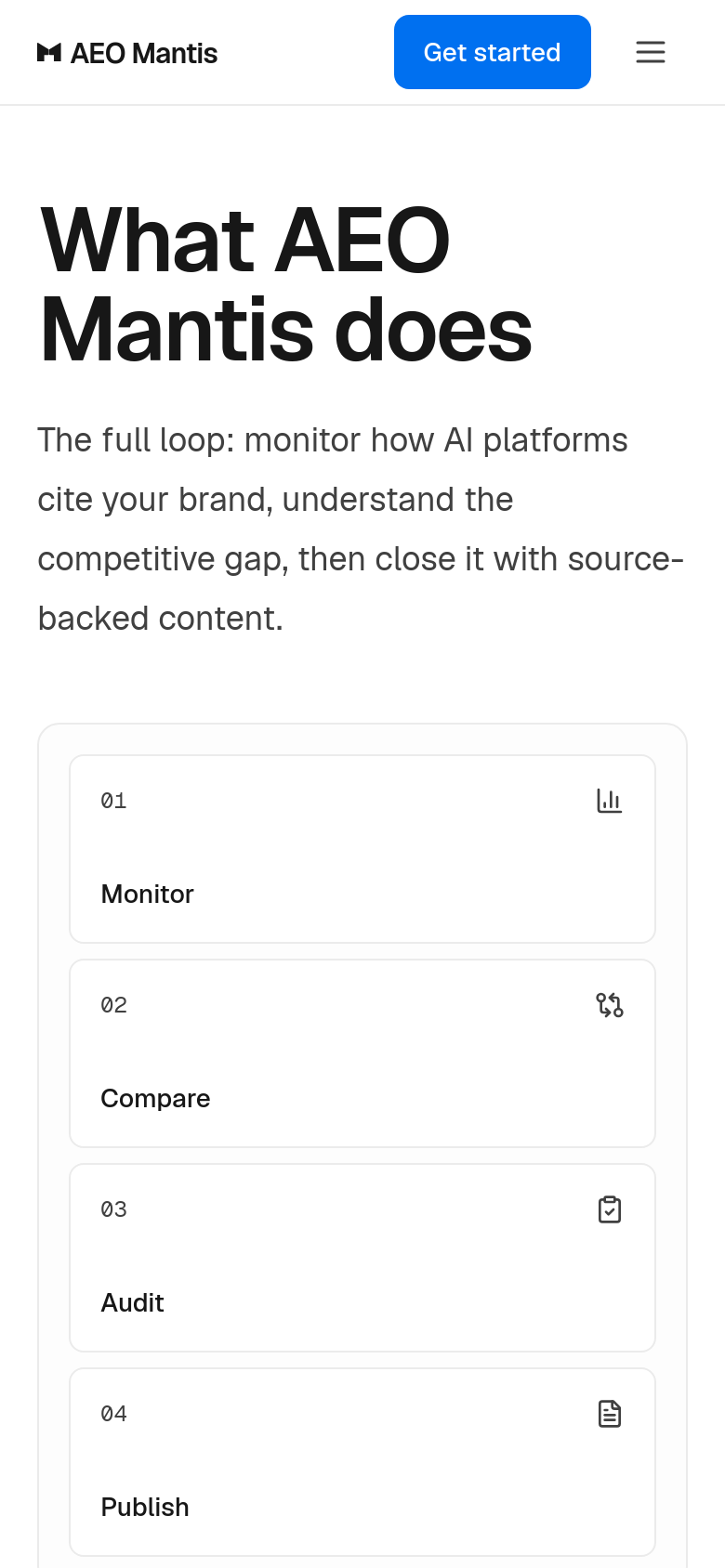Screen dimensions: 725x1568
Task: Click the empty middle of the Audit card
Action: click(362, 1258)
